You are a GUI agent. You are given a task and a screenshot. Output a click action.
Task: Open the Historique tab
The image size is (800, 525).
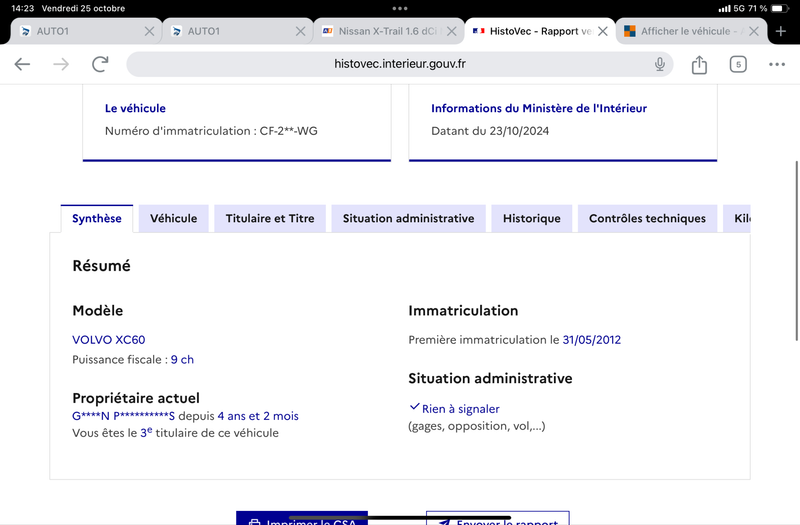(532, 218)
